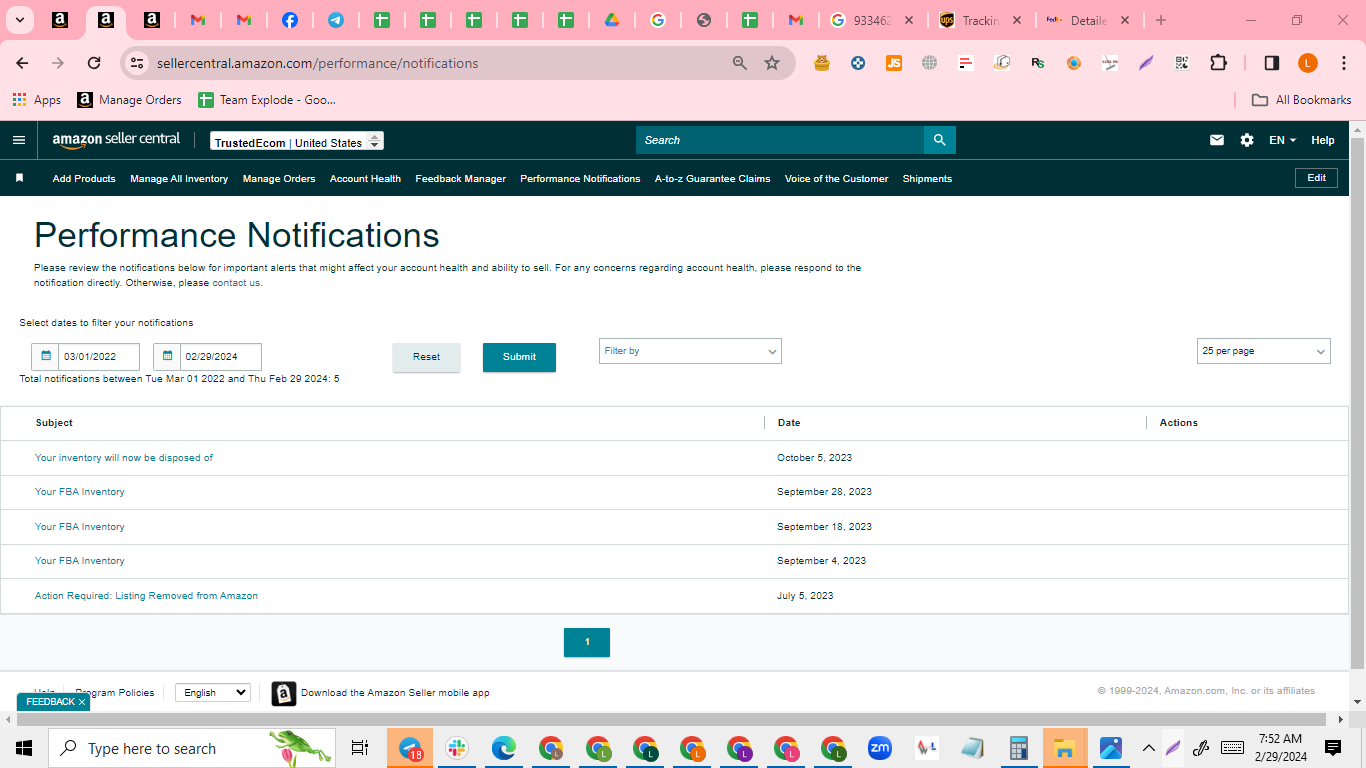Click the contact us link
1366x768 pixels.
pyautogui.click(x=236, y=283)
